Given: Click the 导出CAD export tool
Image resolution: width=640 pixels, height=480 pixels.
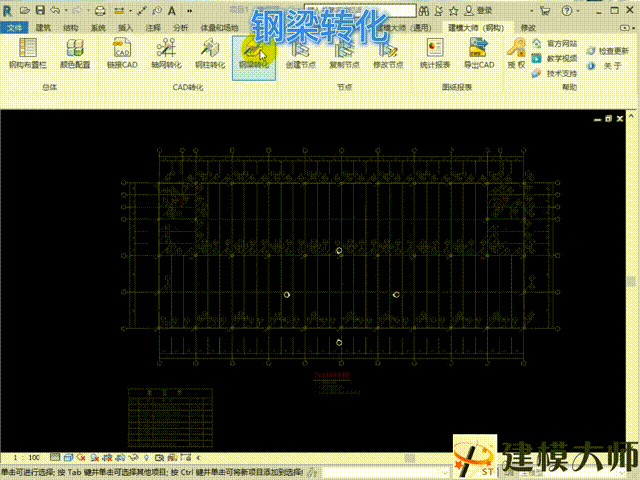Looking at the screenshot, I should pos(479,53).
